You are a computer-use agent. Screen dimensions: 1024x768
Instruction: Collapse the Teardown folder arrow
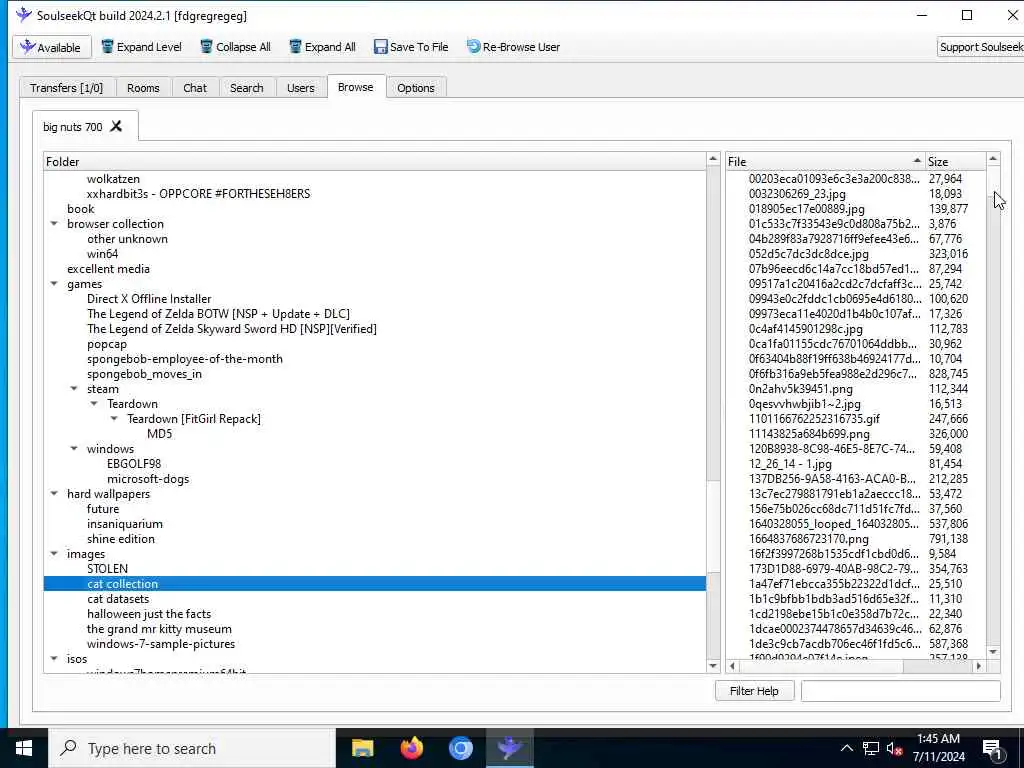94,404
